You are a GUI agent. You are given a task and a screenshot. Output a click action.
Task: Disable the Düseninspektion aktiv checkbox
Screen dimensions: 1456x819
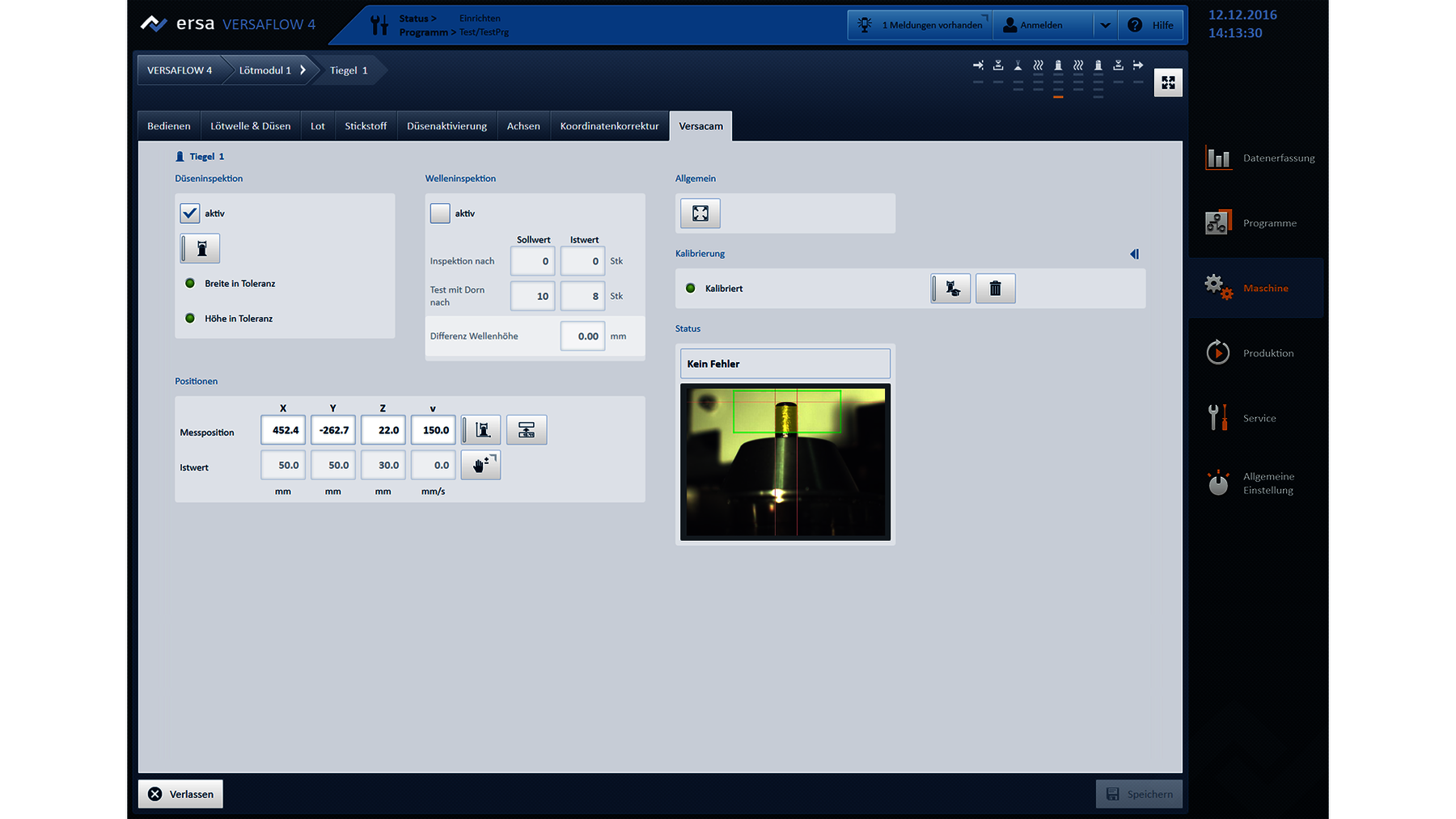point(190,213)
